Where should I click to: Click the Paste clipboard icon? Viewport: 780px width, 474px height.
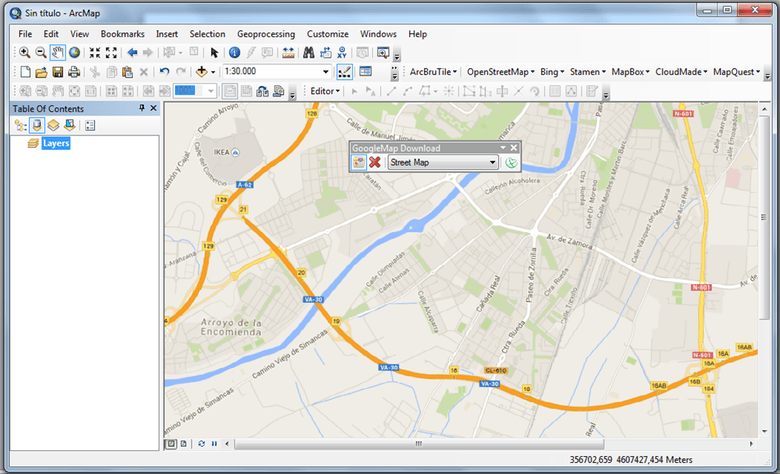click(127, 72)
